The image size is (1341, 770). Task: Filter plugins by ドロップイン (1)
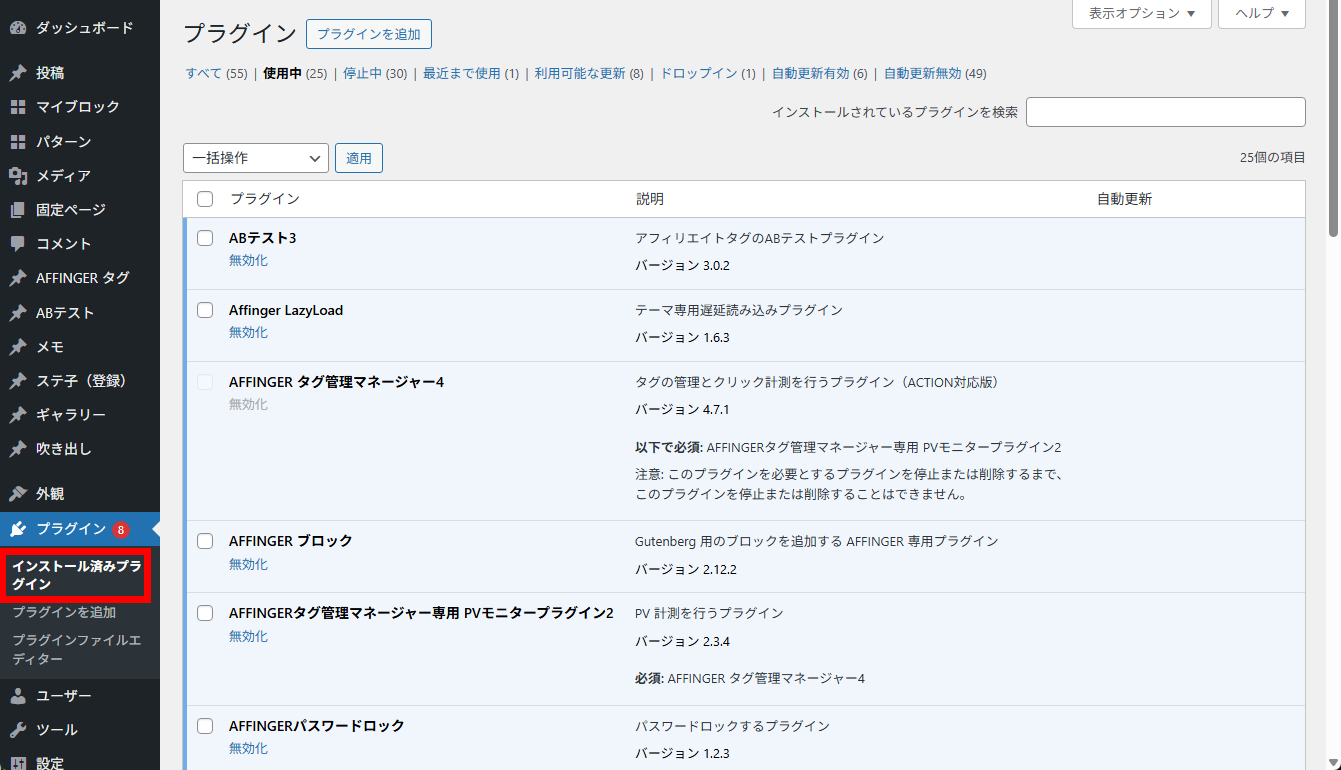[708, 73]
